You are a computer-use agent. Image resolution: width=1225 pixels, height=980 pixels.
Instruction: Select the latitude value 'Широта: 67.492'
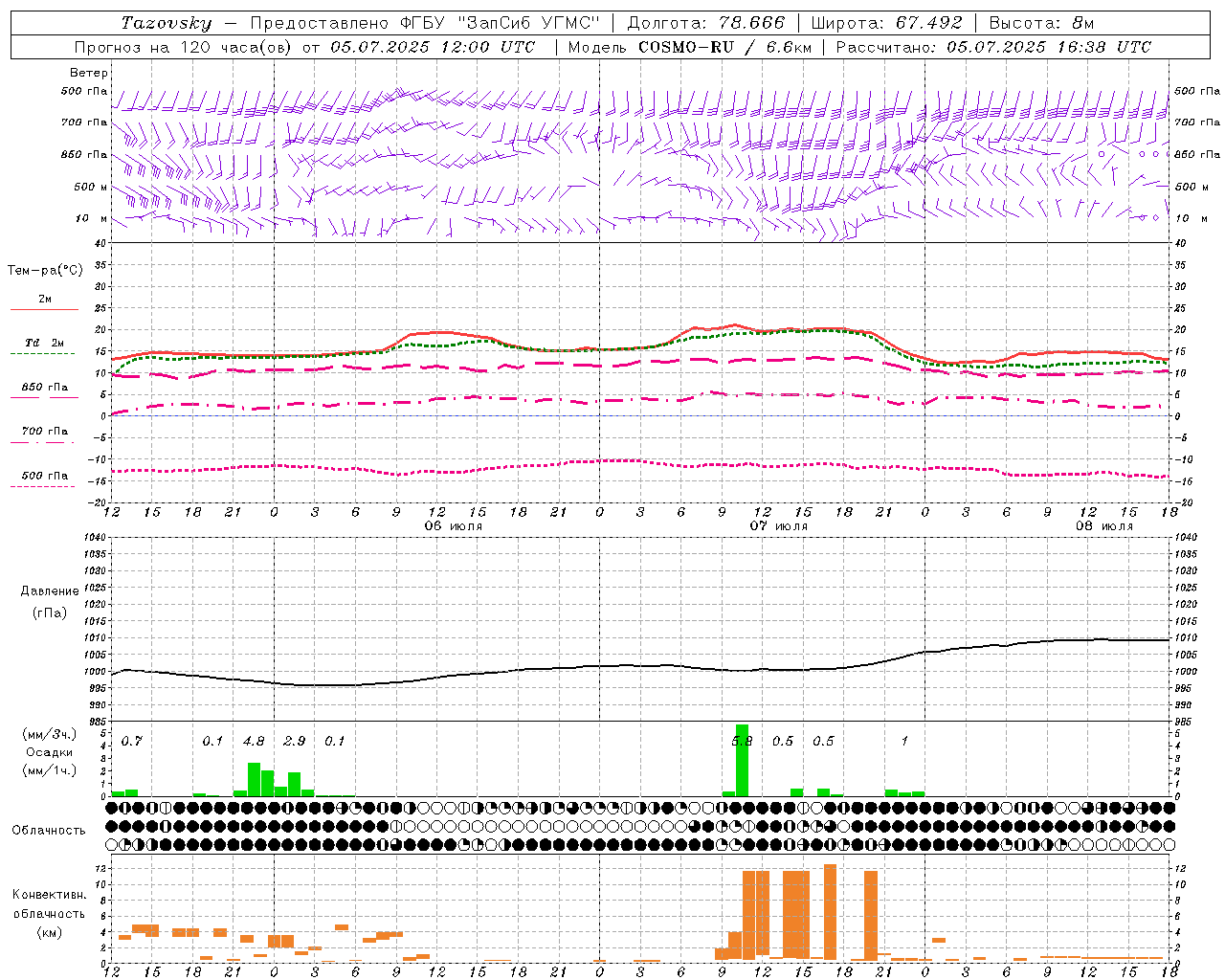(x=886, y=23)
